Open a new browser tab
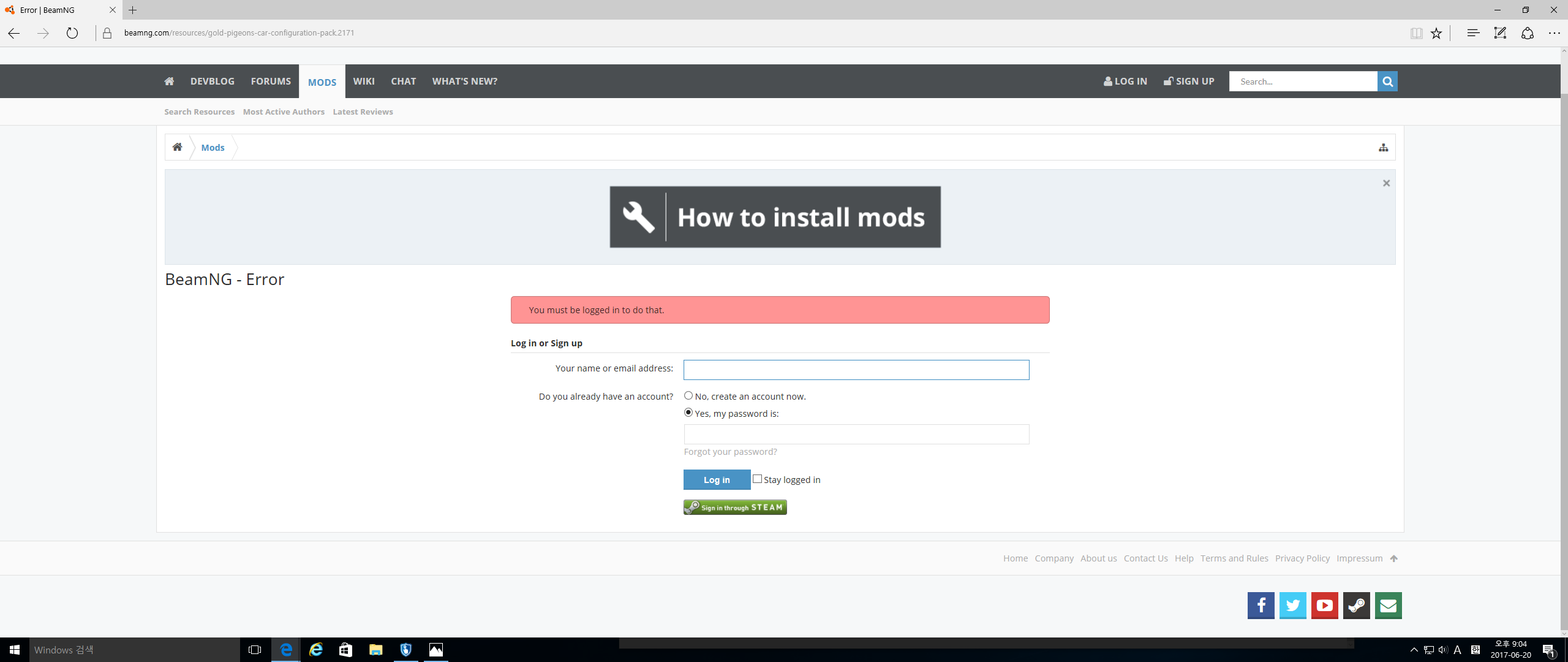 pyautogui.click(x=132, y=10)
